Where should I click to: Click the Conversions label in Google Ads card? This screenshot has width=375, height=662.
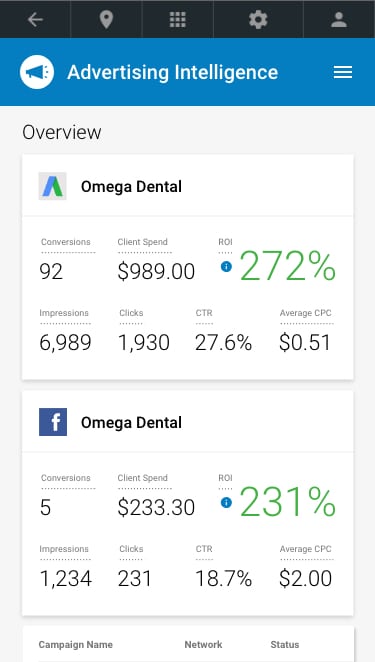65,242
